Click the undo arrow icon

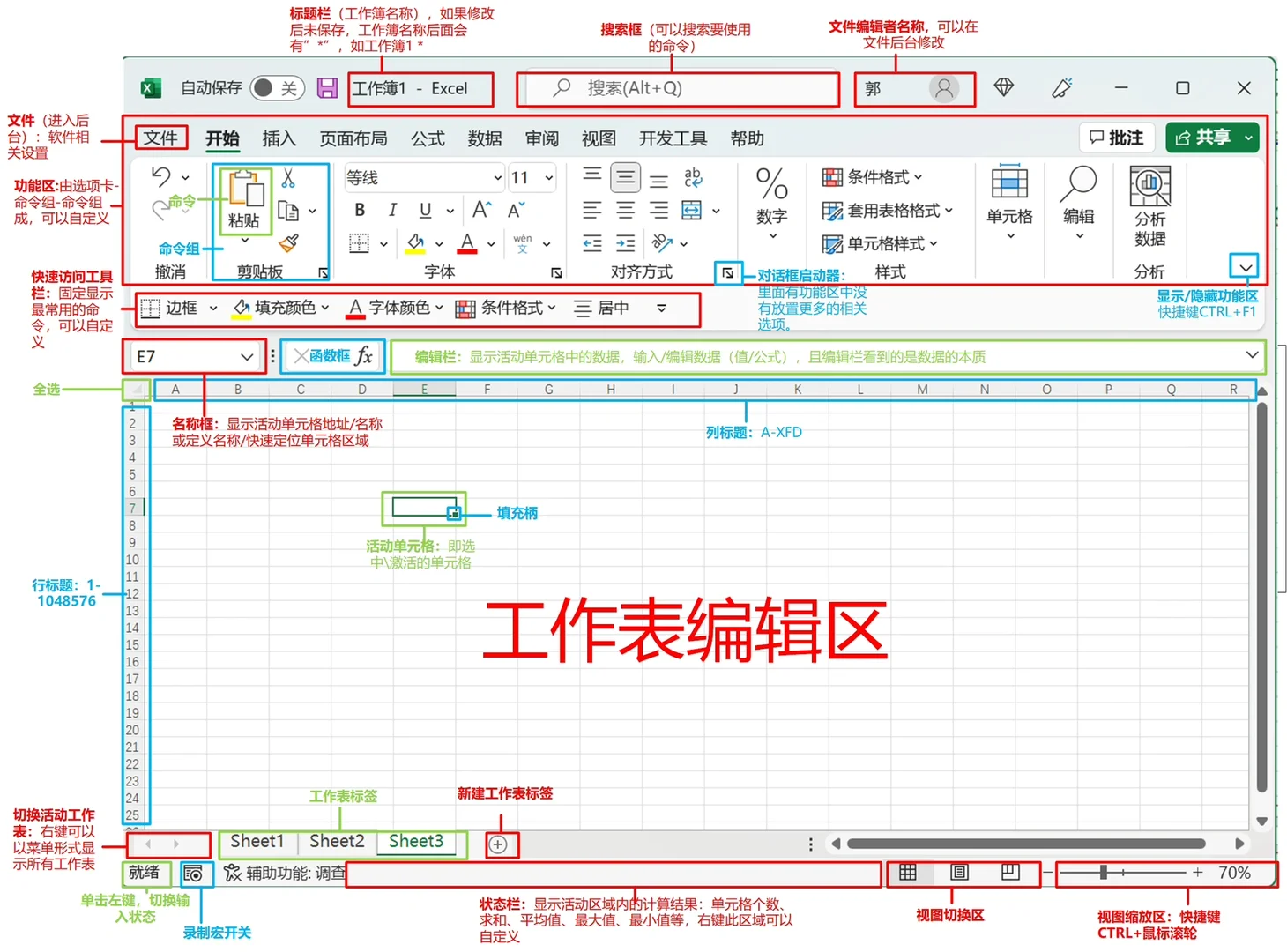[160, 178]
